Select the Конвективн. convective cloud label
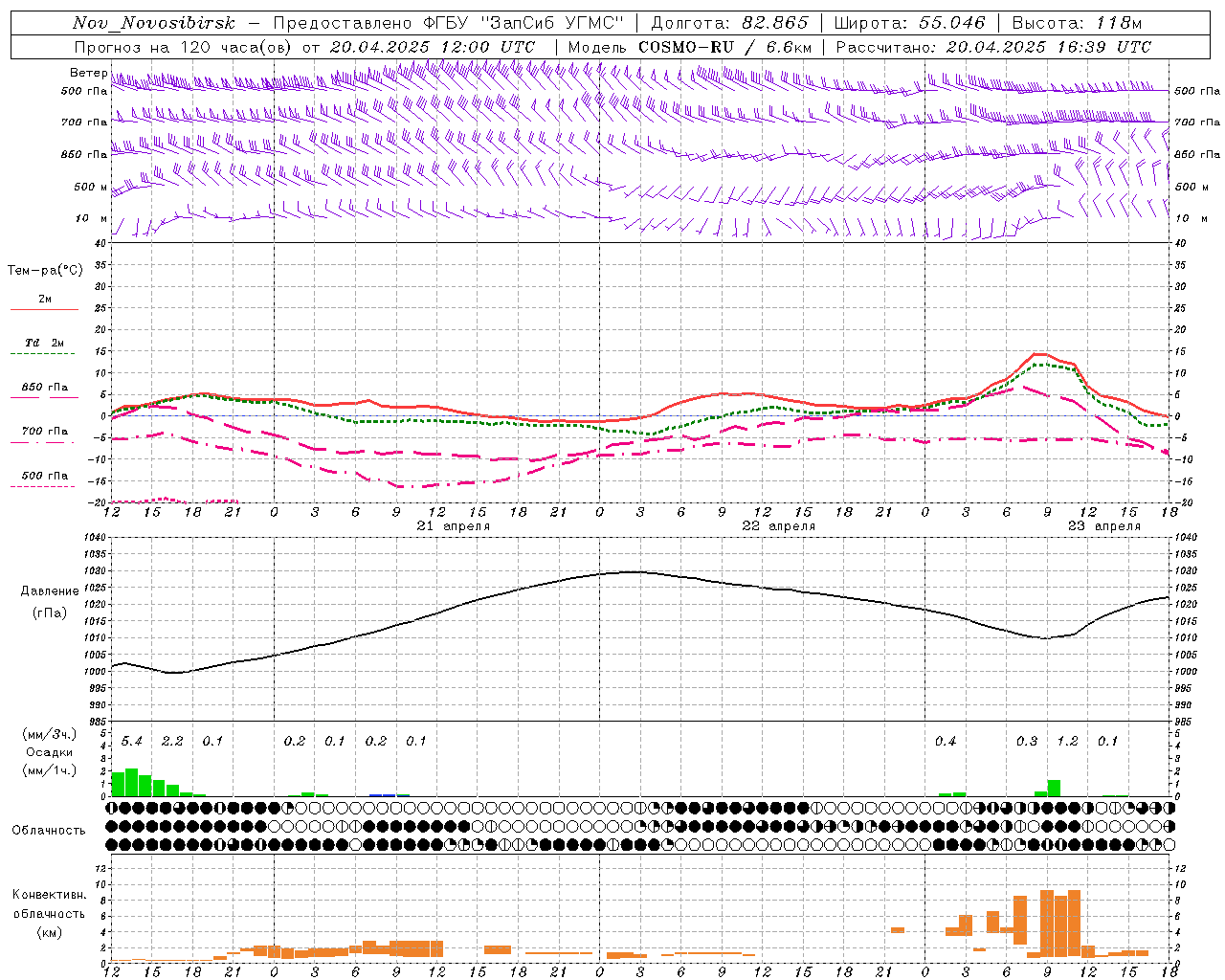Screen dimensions: 1225x980 (50, 895)
